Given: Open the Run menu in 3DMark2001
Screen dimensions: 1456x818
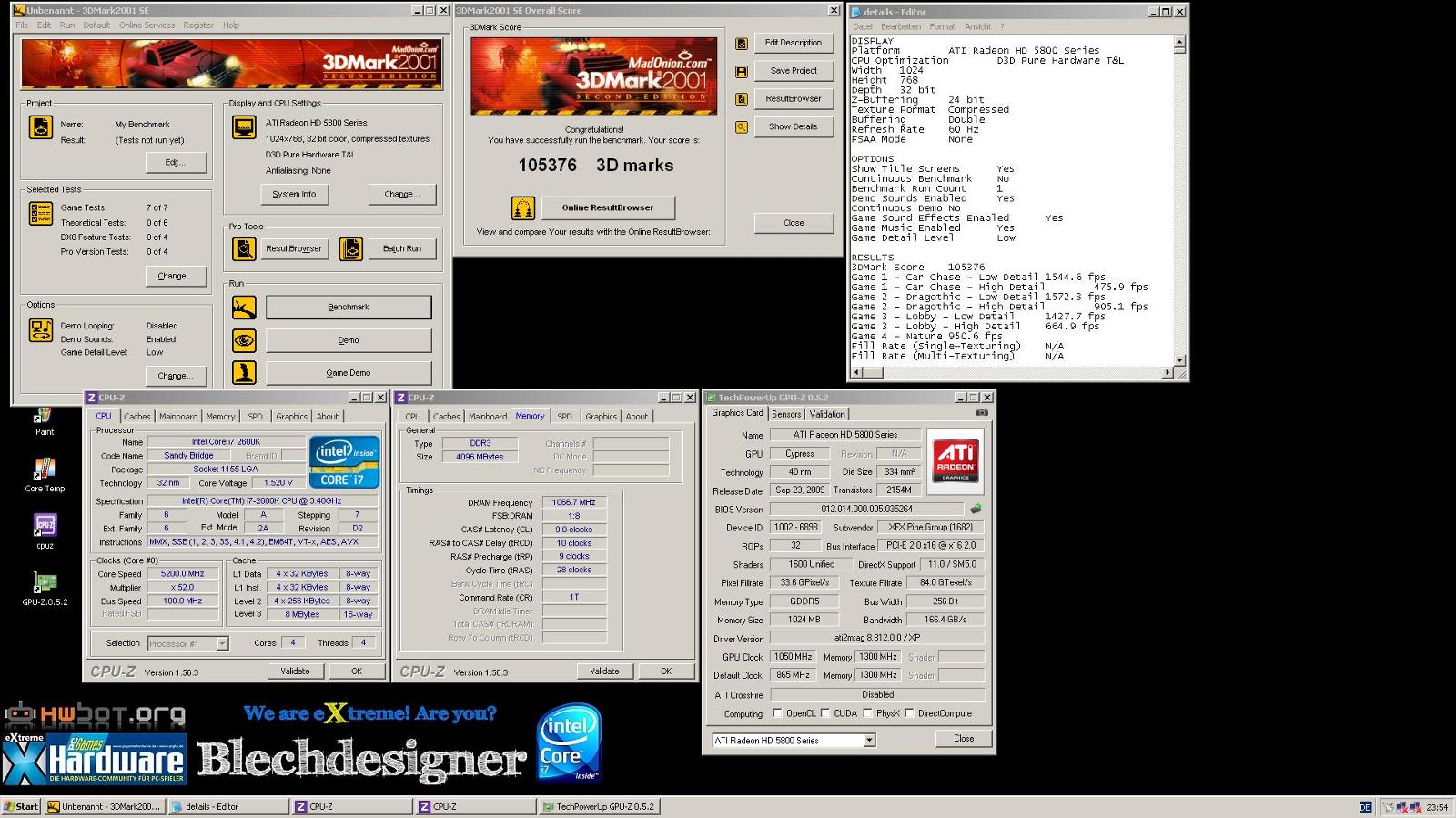Looking at the screenshot, I should (x=67, y=25).
